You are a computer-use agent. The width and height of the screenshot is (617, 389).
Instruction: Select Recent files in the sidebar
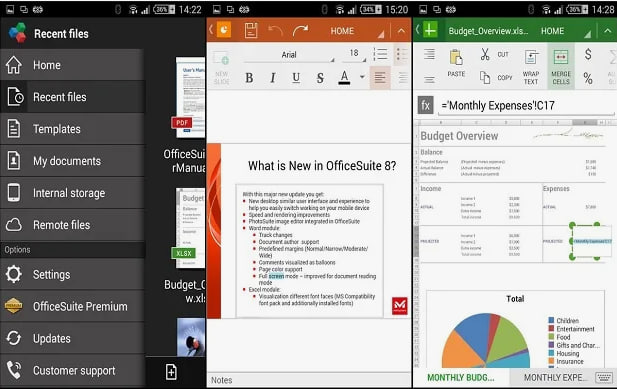[73, 97]
